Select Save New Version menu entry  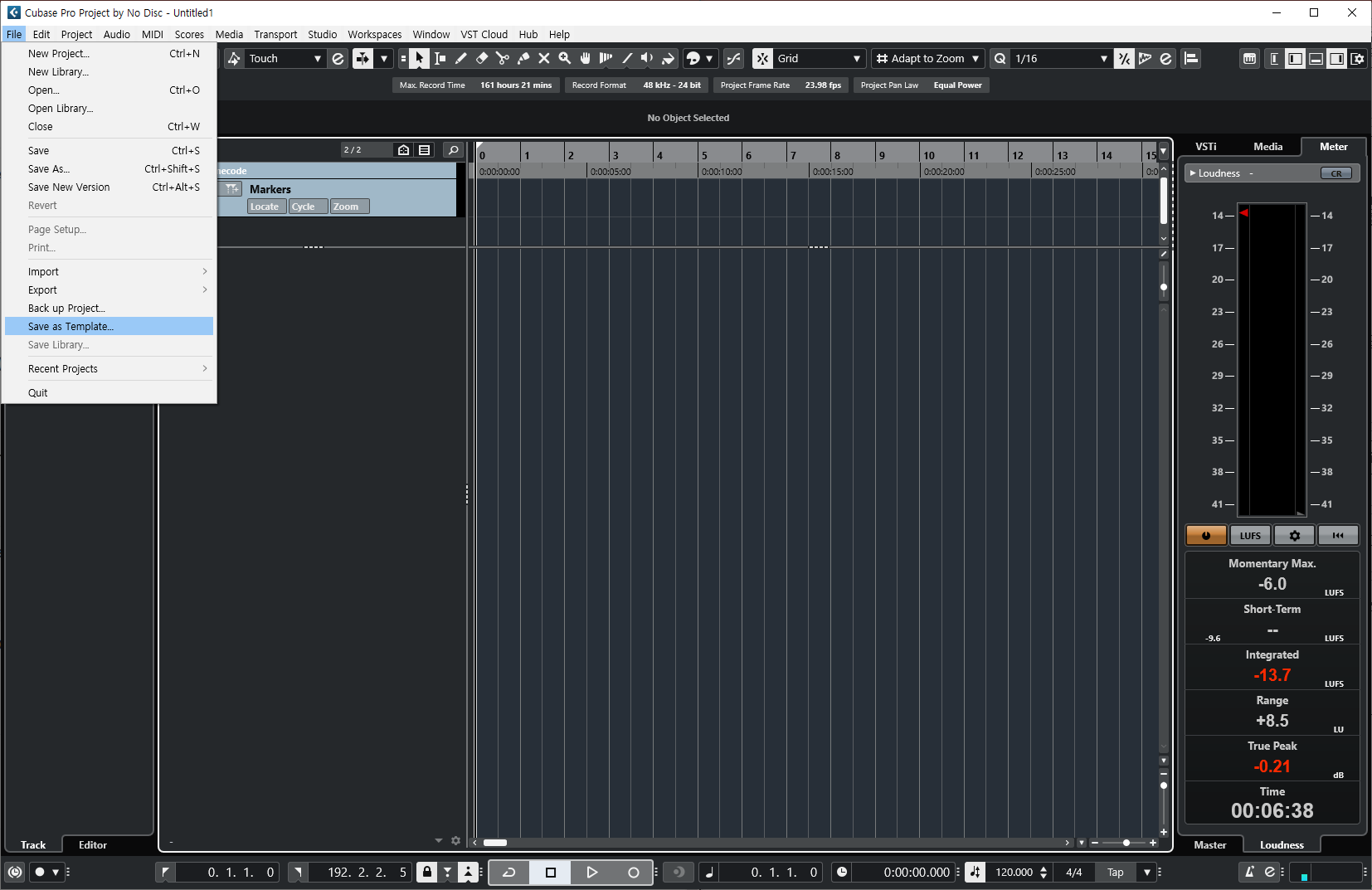(109, 187)
